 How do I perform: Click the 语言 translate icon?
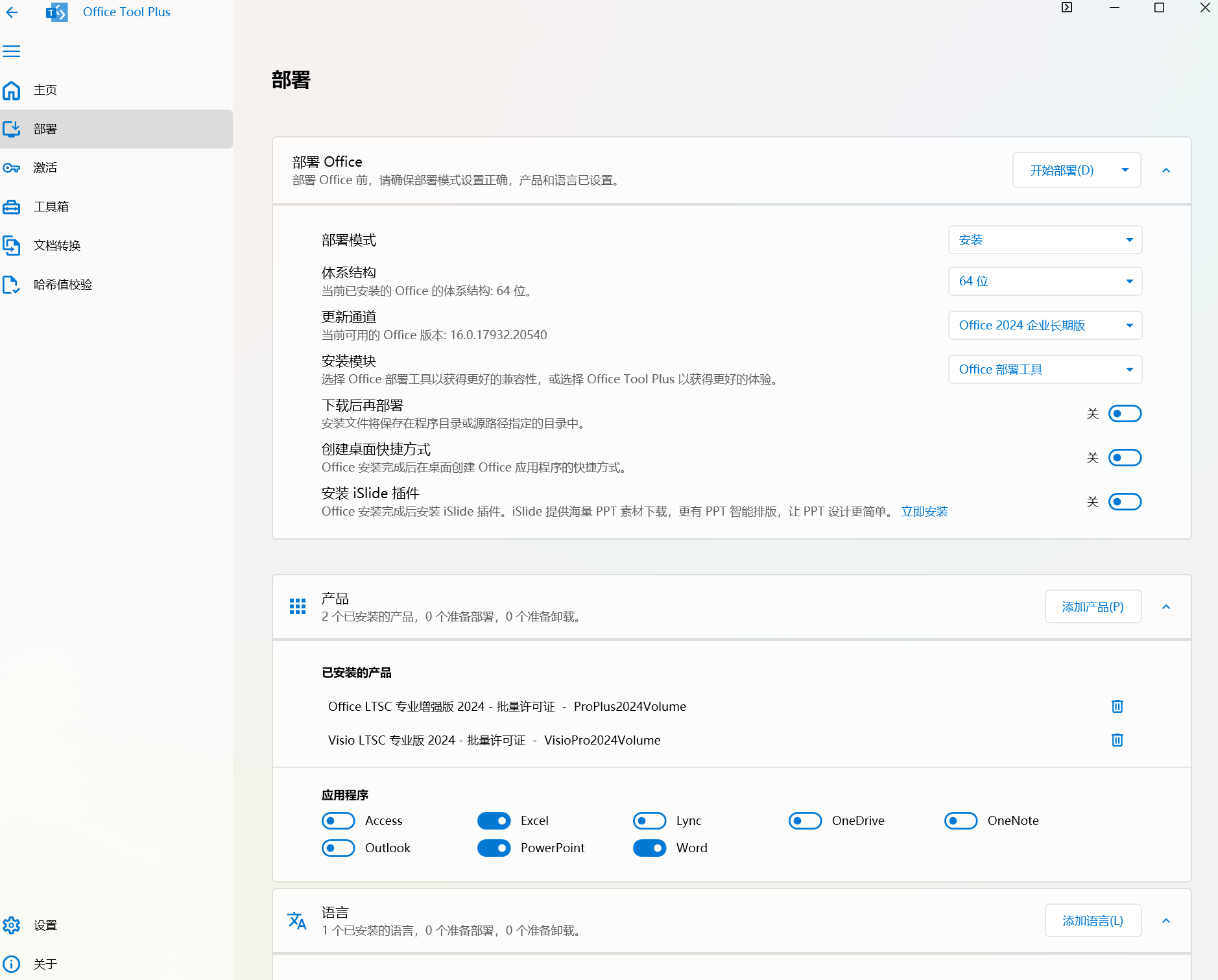(297, 921)
